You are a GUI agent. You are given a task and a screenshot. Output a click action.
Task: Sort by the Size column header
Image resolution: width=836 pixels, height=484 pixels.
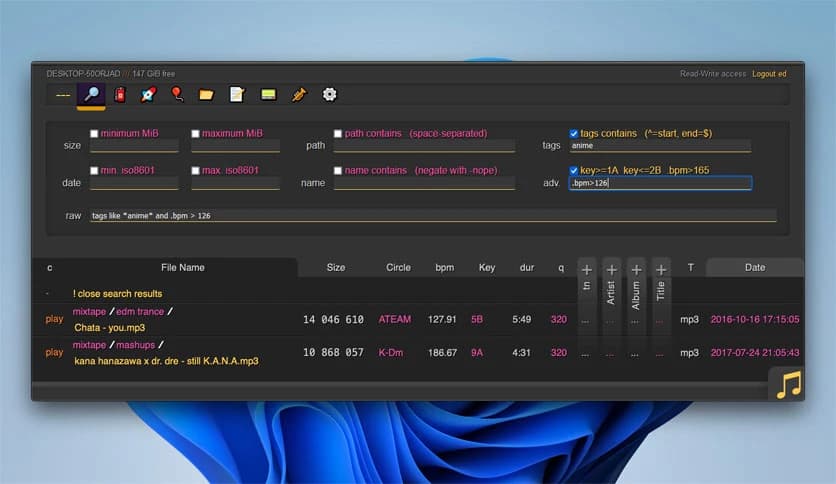(336, 268)
